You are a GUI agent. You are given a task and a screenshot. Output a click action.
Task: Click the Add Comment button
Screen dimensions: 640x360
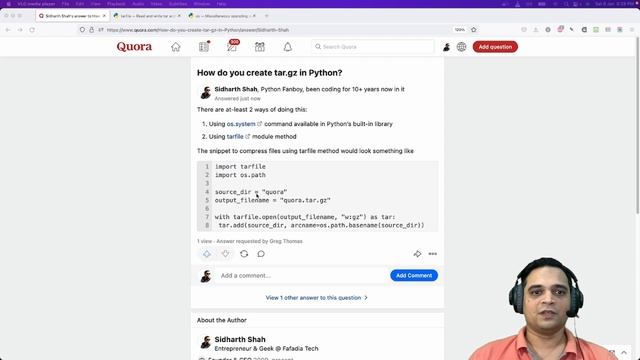click(414, 276)
